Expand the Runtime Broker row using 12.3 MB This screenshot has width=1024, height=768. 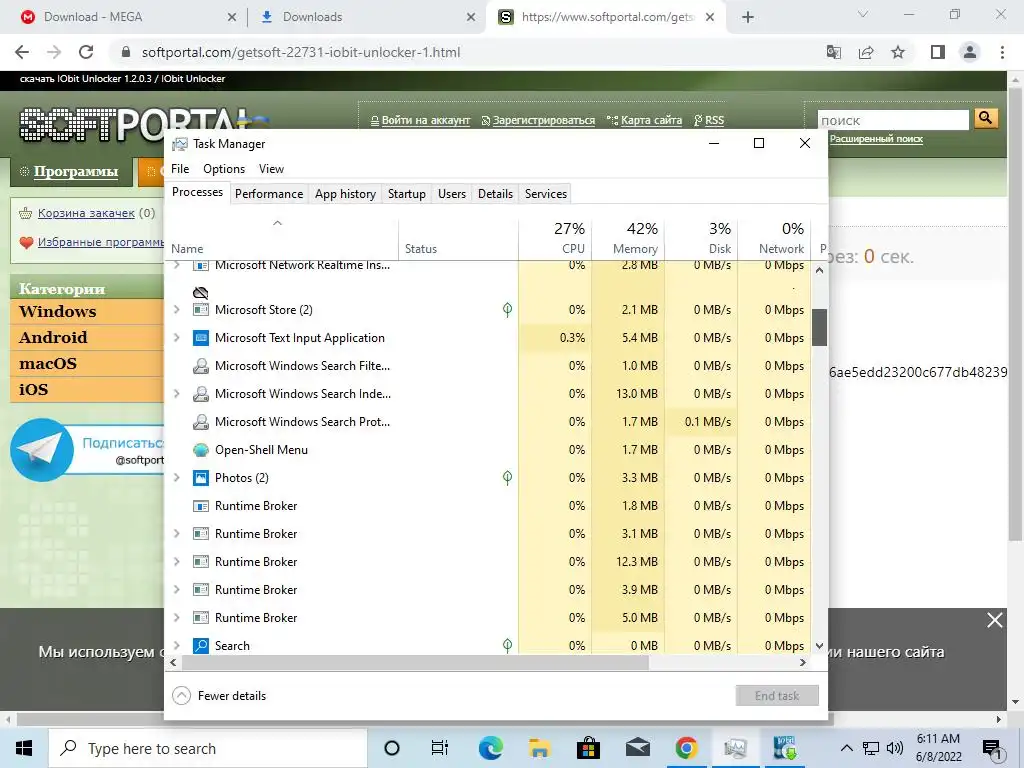176,562
